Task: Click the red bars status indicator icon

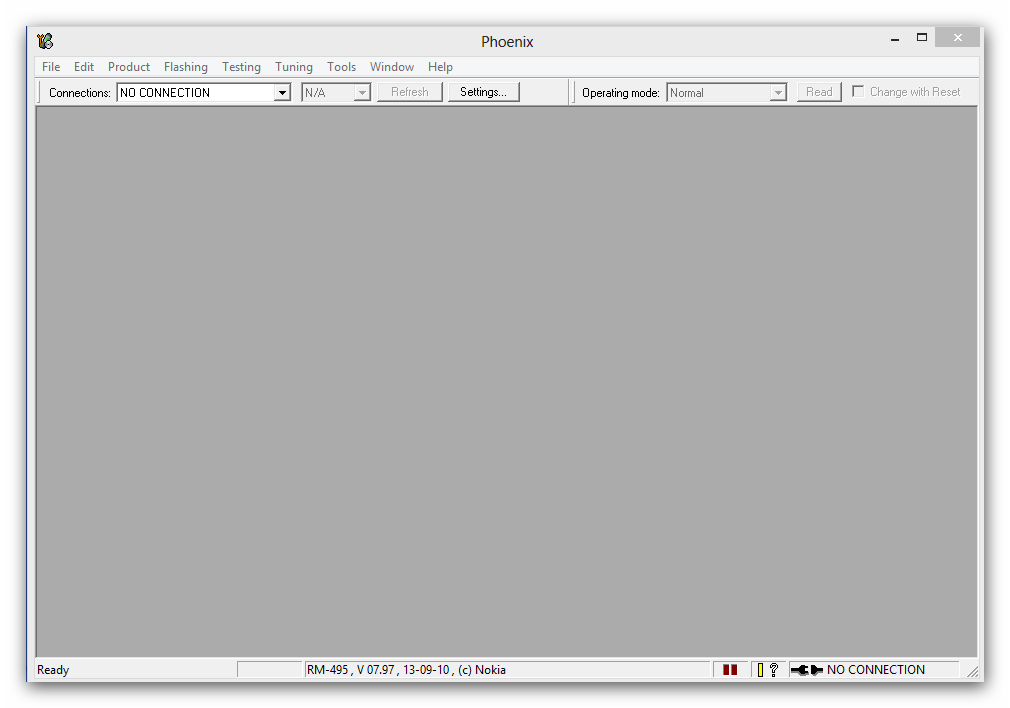Action: click(730, 670)
